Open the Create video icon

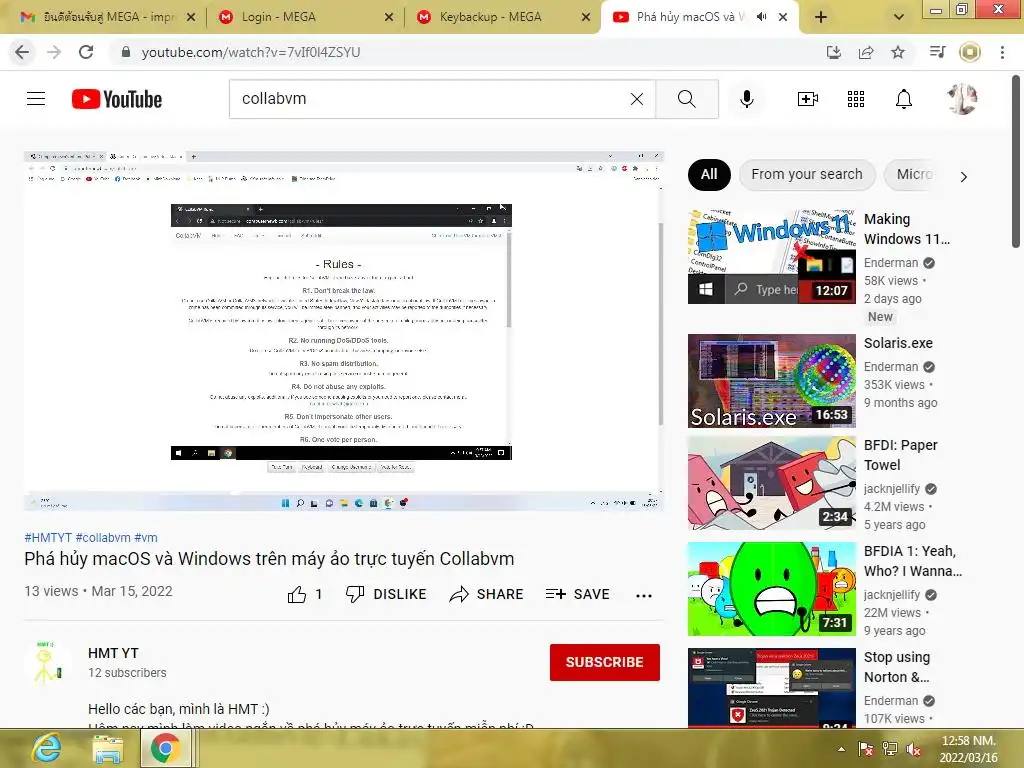[807, 99]
